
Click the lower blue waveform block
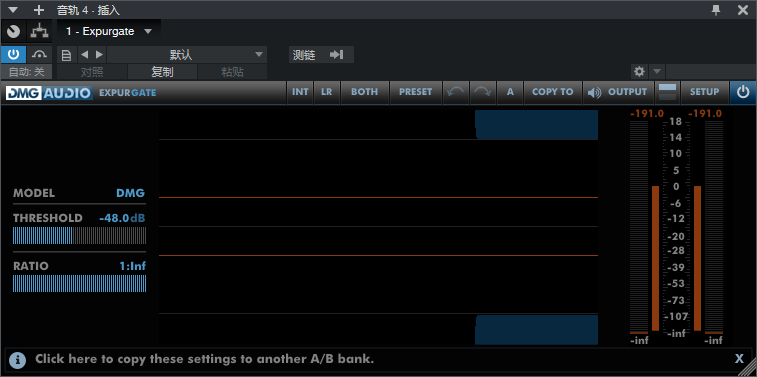coord(536,330)
